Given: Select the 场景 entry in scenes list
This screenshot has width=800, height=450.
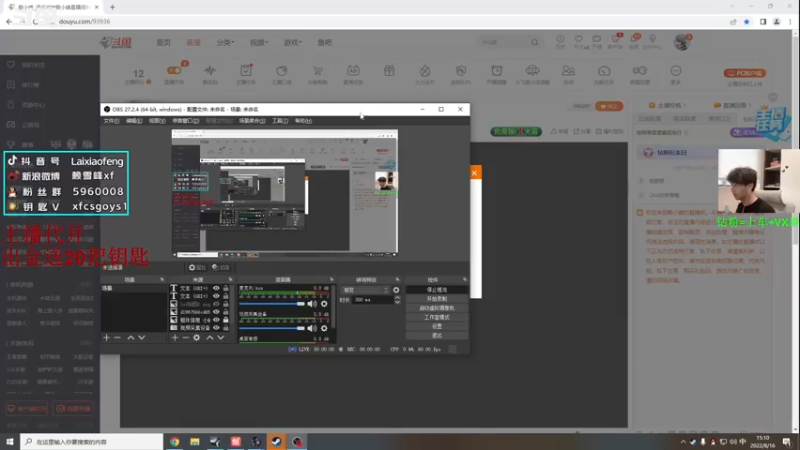Looking at the screenshot, I should tap(134, 289).
